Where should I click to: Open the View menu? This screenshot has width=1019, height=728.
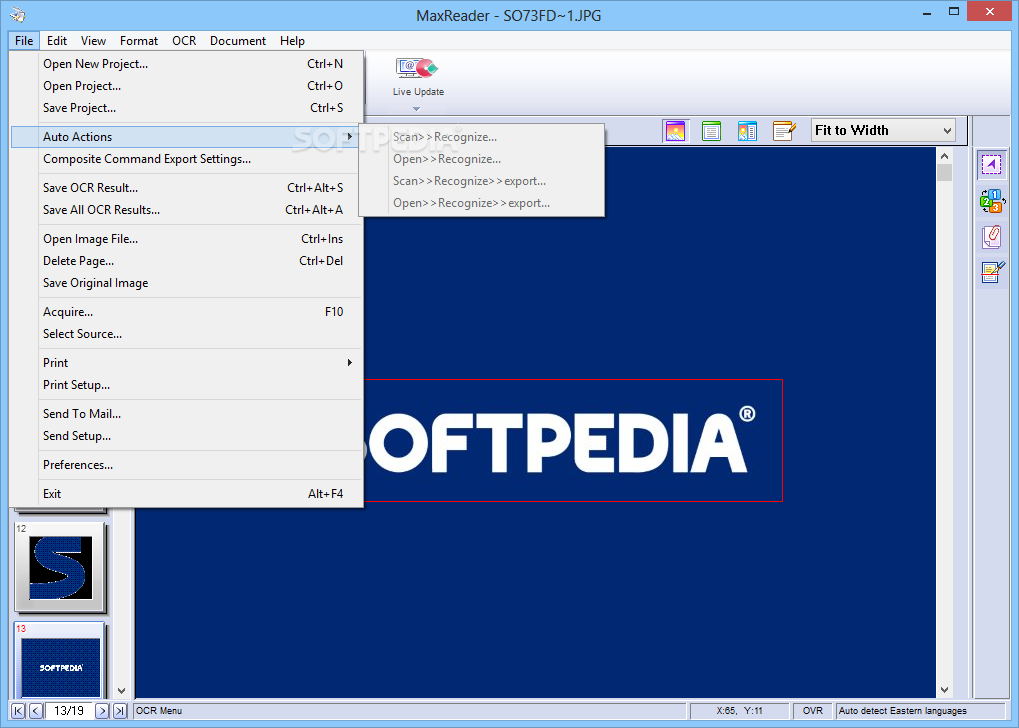click(x=93, y=41)
